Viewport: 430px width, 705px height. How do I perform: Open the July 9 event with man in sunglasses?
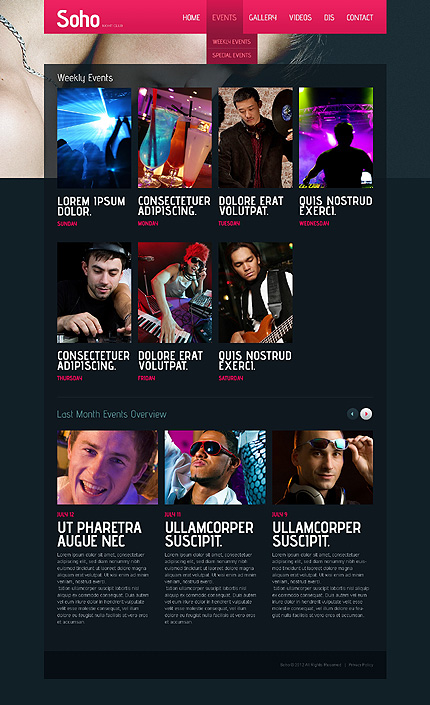(x=322, y=467)
